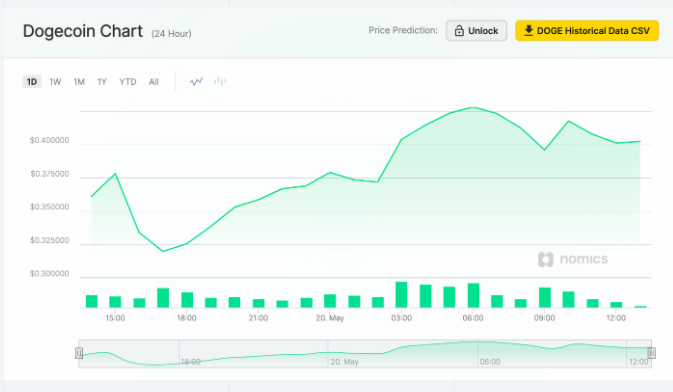
Task: Download DOGE Historical Data CSV
Action: (x=587, y=30)
